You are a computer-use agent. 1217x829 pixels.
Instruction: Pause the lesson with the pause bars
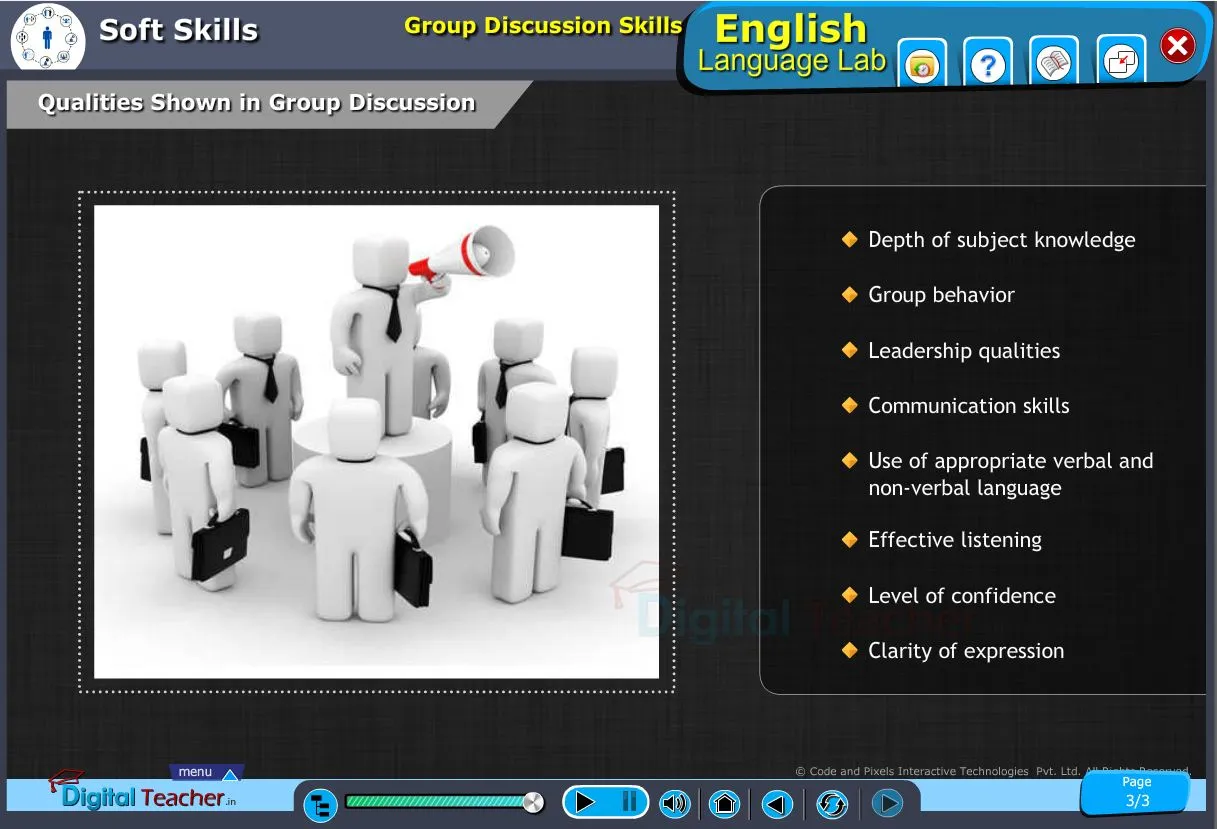pyautogui.click(x=629, y=802)
